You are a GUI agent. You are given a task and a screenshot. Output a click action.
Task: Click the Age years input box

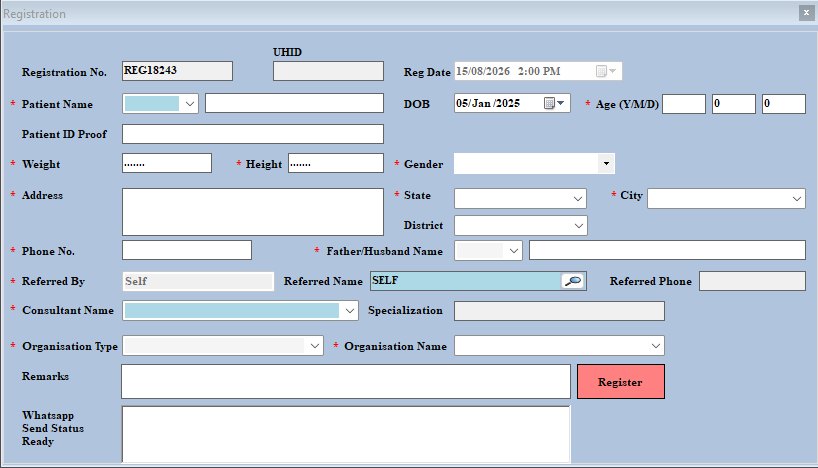684,104
